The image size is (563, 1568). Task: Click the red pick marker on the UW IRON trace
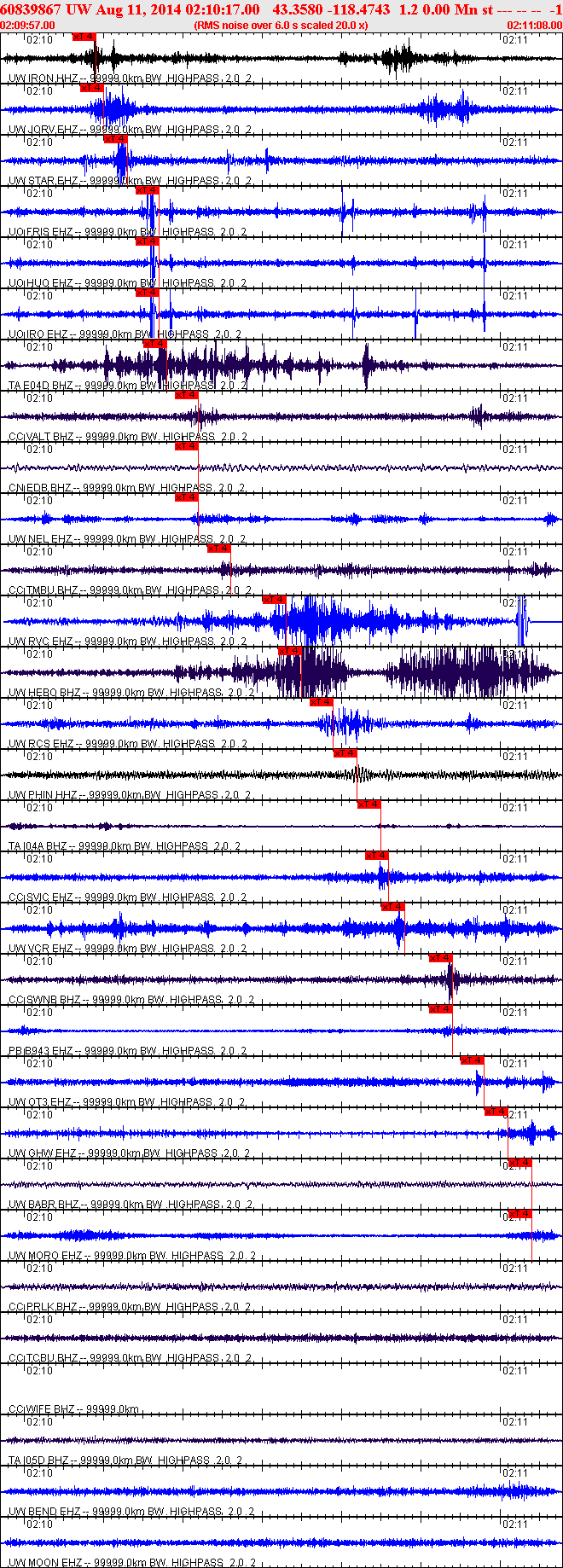point(84,37)
